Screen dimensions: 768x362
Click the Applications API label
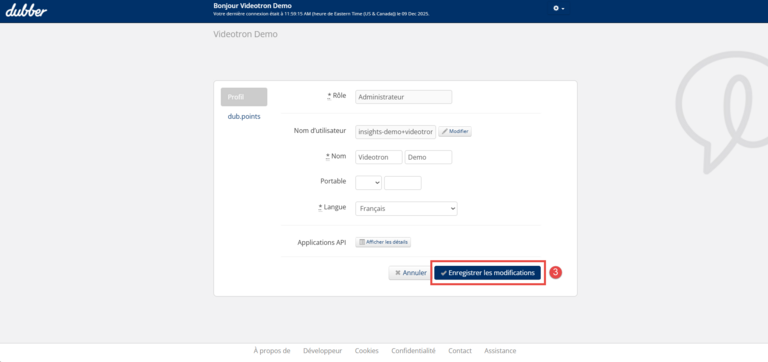coord(322,242)
